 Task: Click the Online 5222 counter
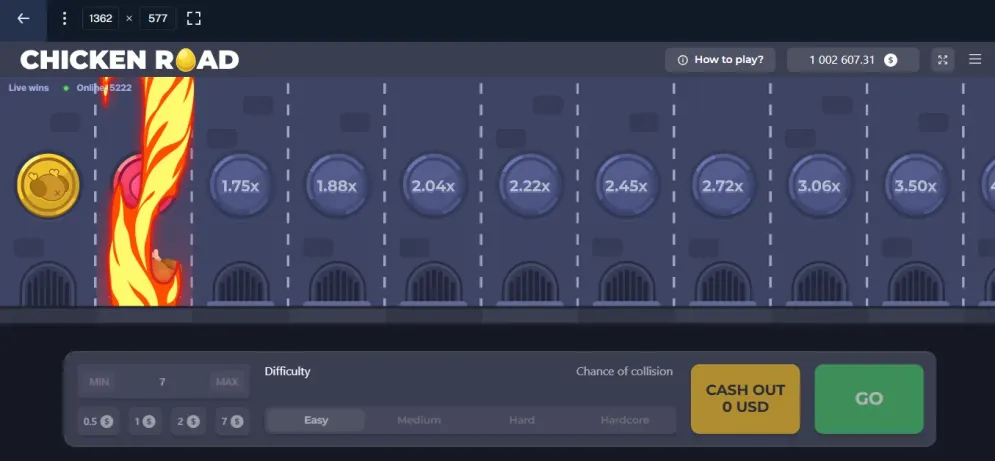pos(104,88)
